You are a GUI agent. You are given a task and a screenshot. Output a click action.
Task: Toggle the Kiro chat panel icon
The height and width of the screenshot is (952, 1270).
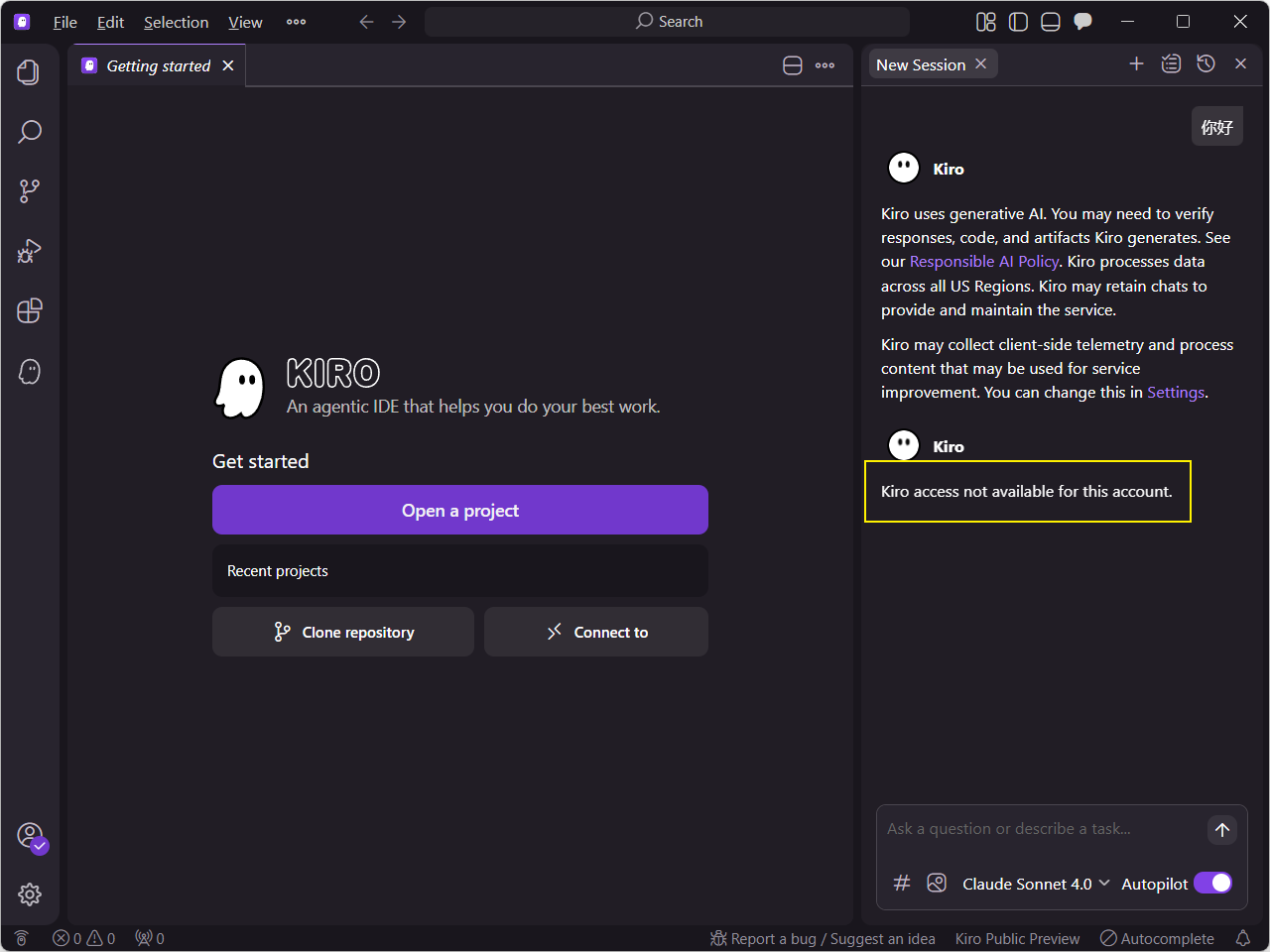click(x=1083, y=22)
